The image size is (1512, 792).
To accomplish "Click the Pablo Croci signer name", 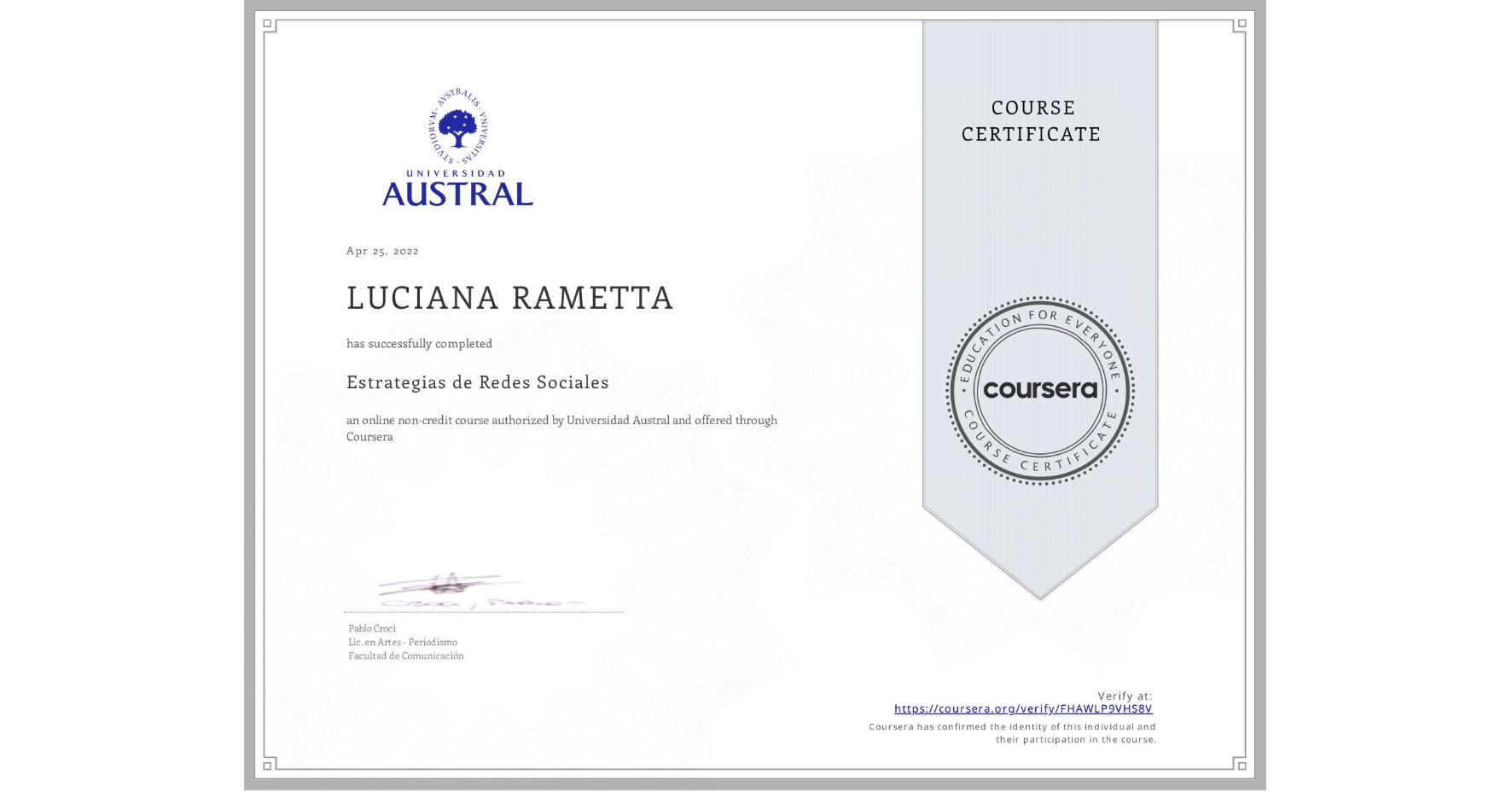I will coord(372,629).
